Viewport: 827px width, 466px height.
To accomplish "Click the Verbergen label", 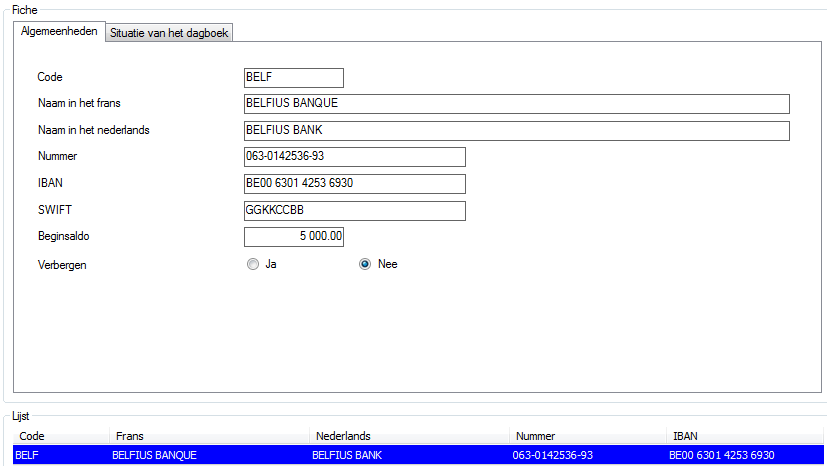I will click(x=62, y=265).
